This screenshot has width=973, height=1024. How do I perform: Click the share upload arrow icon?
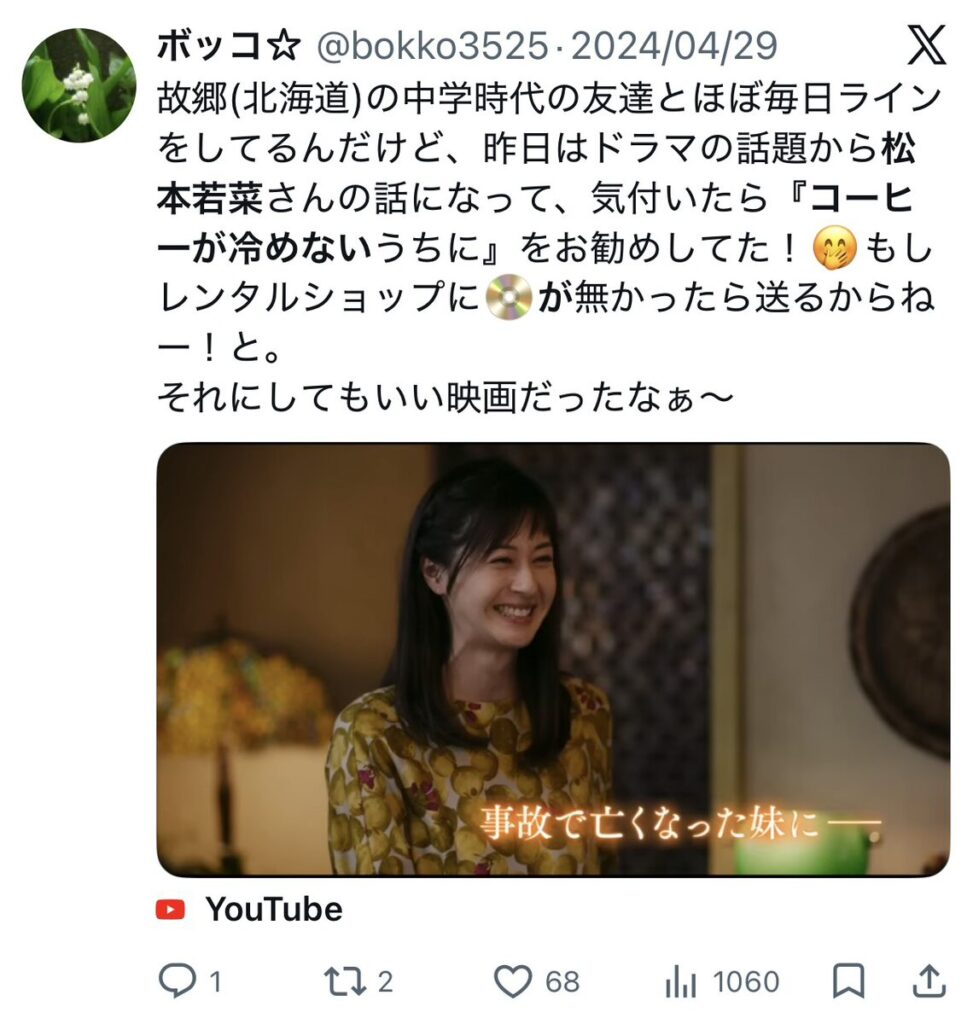click(x=929, y=981)
